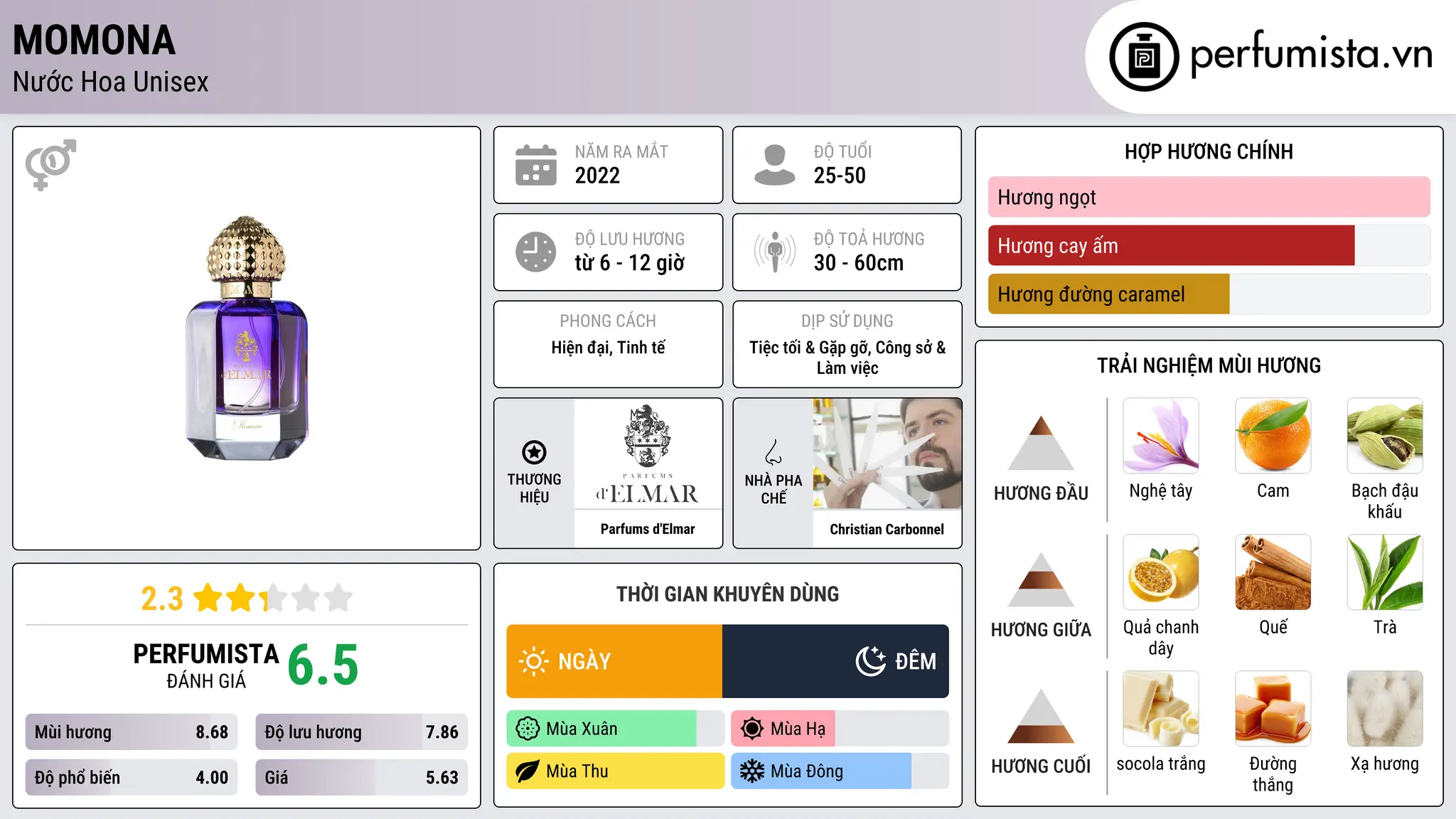Select the socola trắng white chocolate image
The width and height of the screenshot is (1456, 819).
[1161, 709]
